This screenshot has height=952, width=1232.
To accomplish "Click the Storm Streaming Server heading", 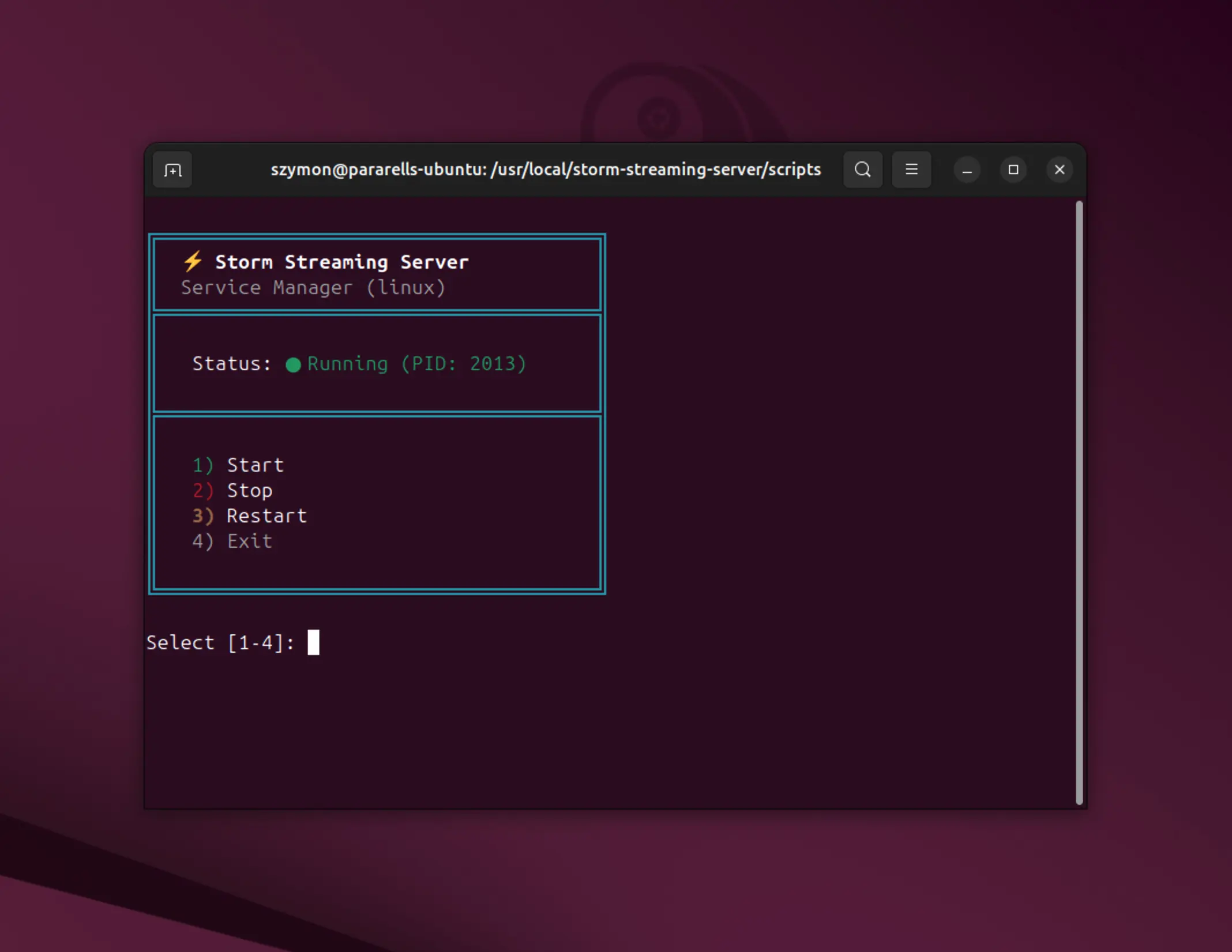I will tap(341, 262).
